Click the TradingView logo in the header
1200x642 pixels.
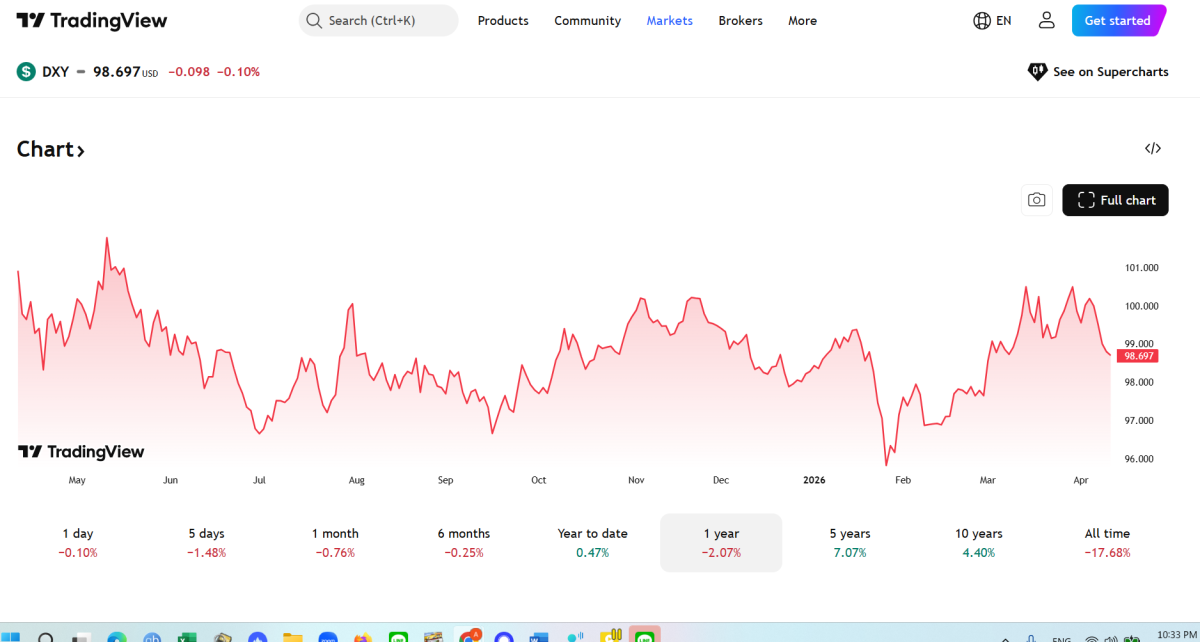tap(92, 21)
